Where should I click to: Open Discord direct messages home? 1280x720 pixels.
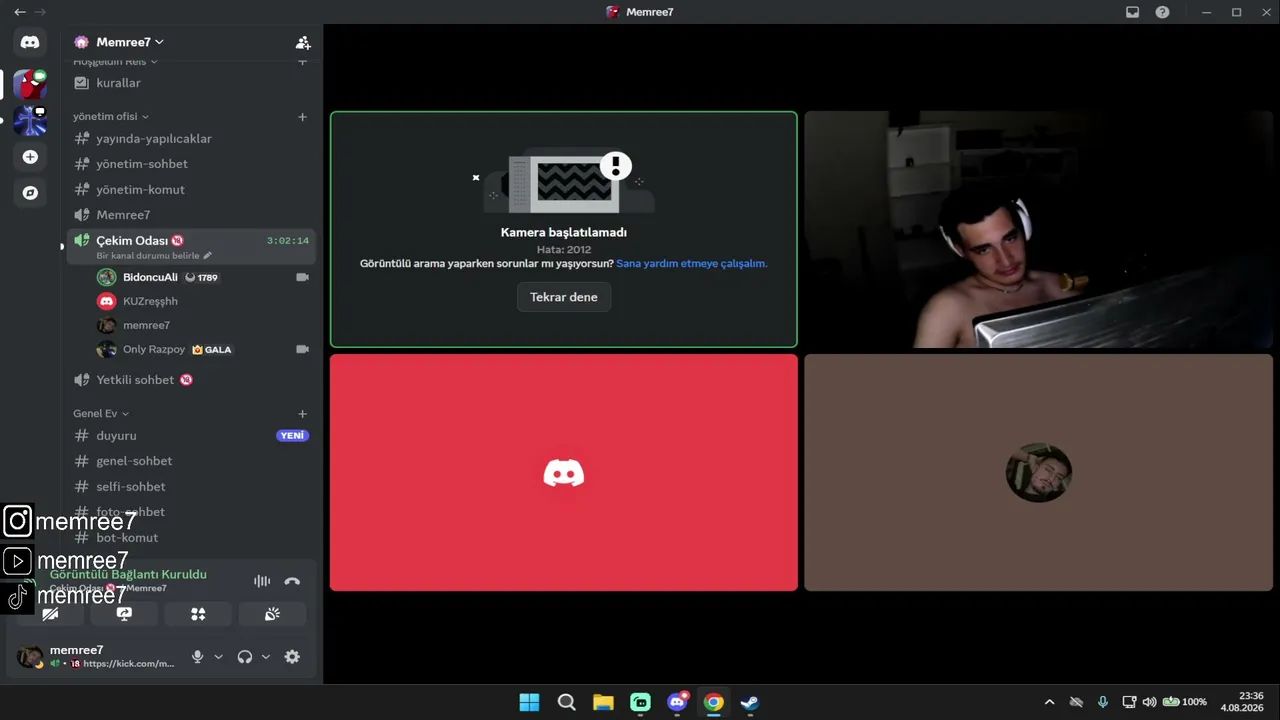[x=30, y=42]
